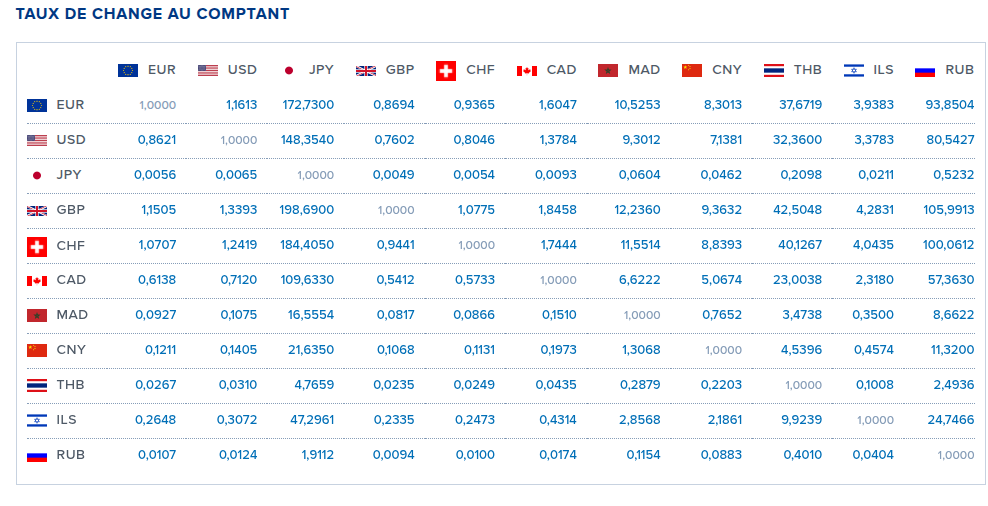The image size is (988, 506).
Task: Click CHF to EUR rate 1,0707
Action: pyautogui.click(x=158, y=245)
